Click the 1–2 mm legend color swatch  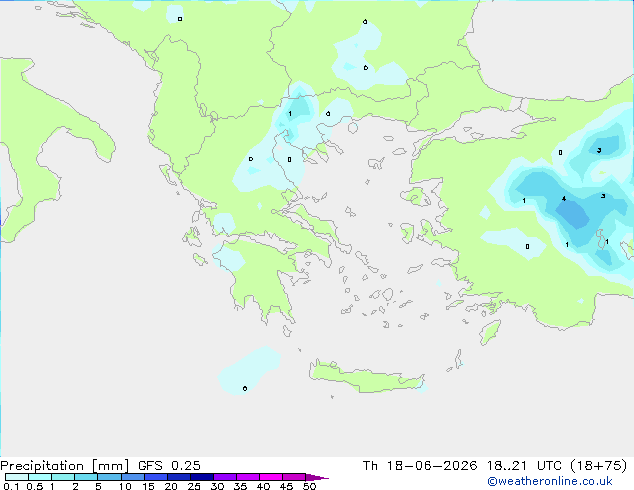pyautogui.click(x=63, y=477)
